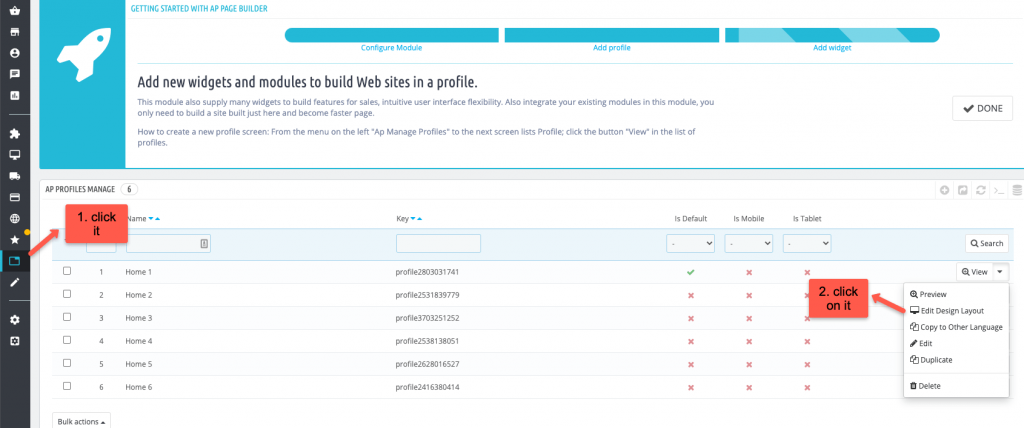1024x428 pixels.
Task: Select the Home 3 row checkbox
Action: tap(67, 317)
